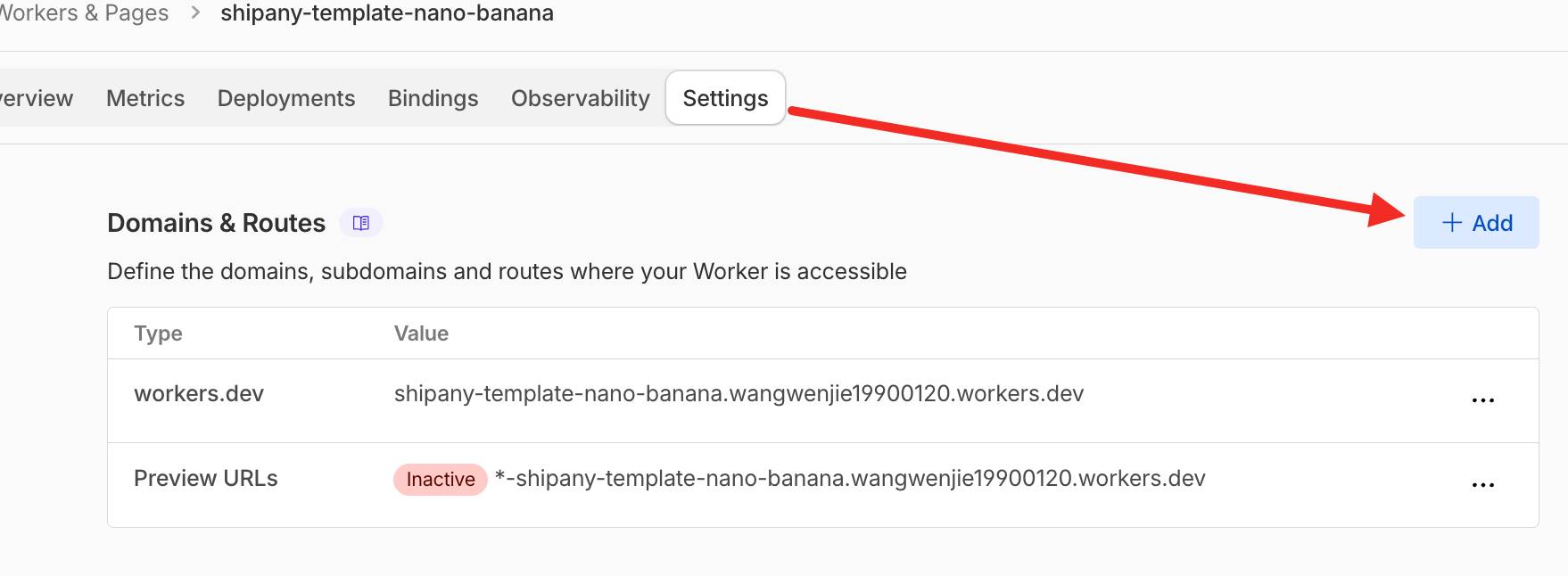Go back to the Workers & Pages breadcrumb

pos(83,13)
